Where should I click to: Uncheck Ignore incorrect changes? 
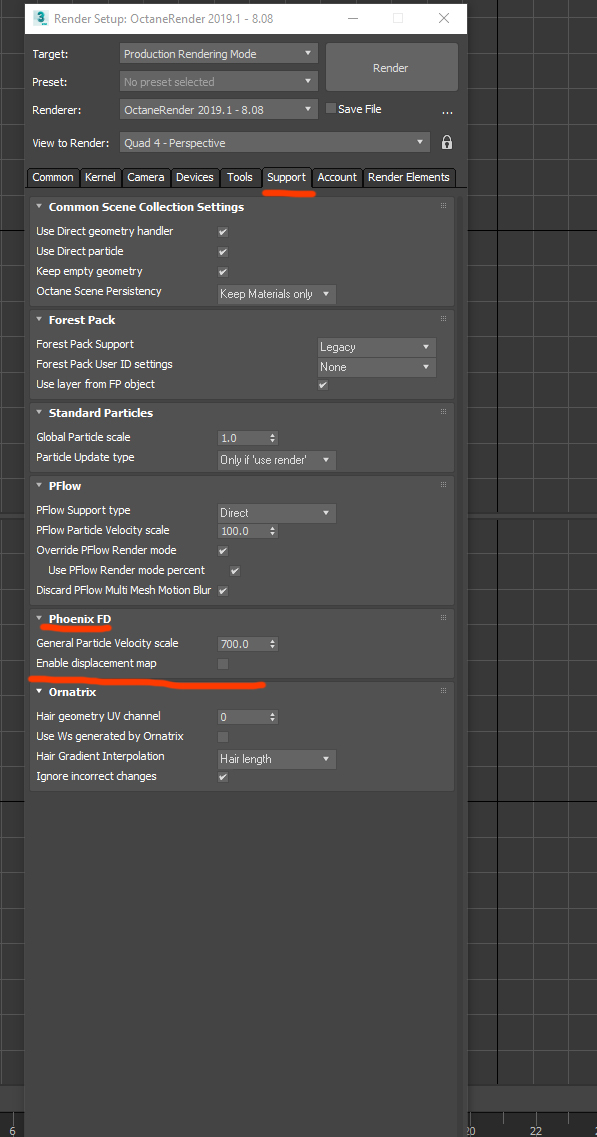pyautogui.click(x=223, y=777)
